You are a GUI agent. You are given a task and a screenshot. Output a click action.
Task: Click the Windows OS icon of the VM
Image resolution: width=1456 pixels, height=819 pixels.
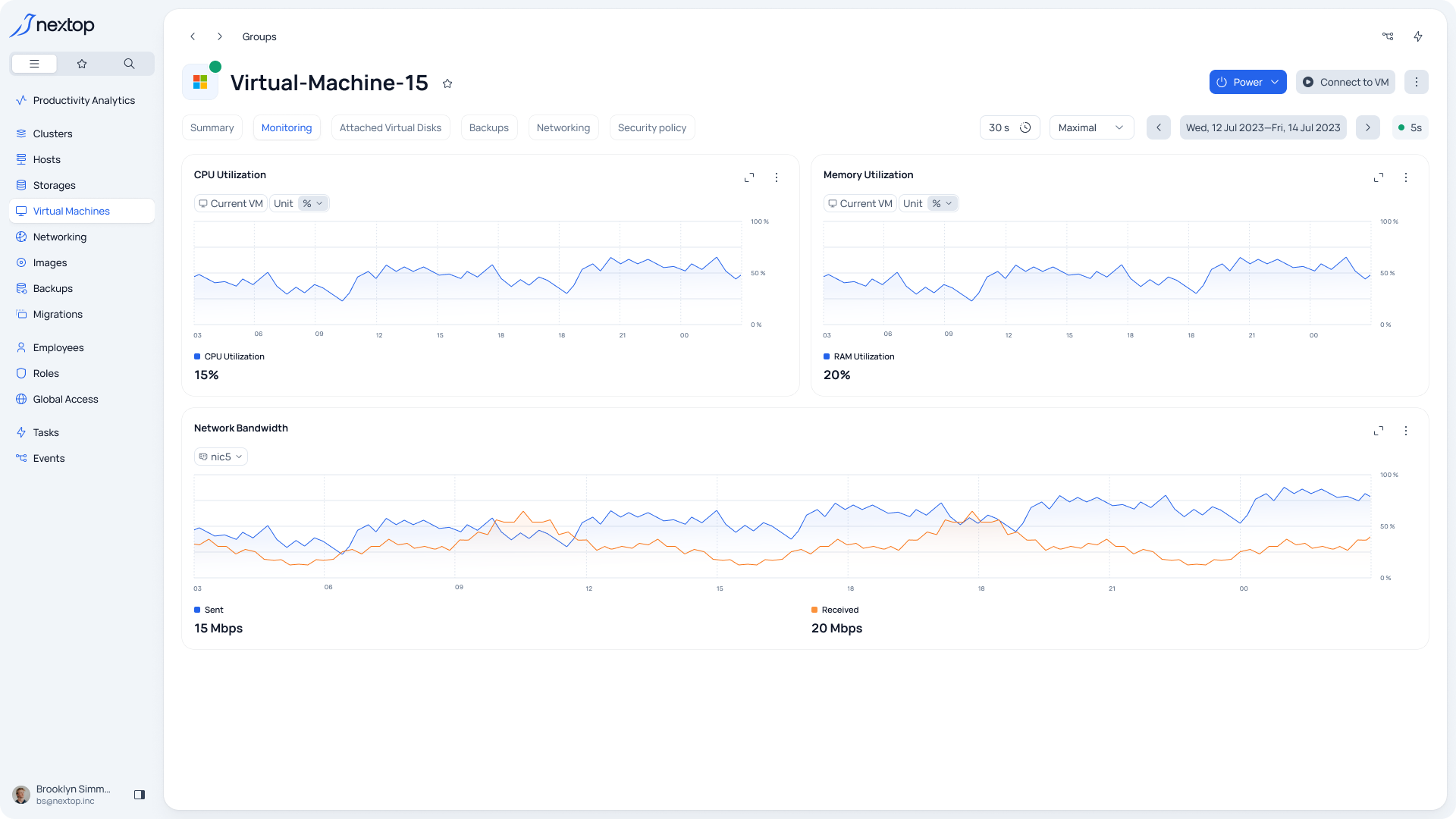coord(200,82)
